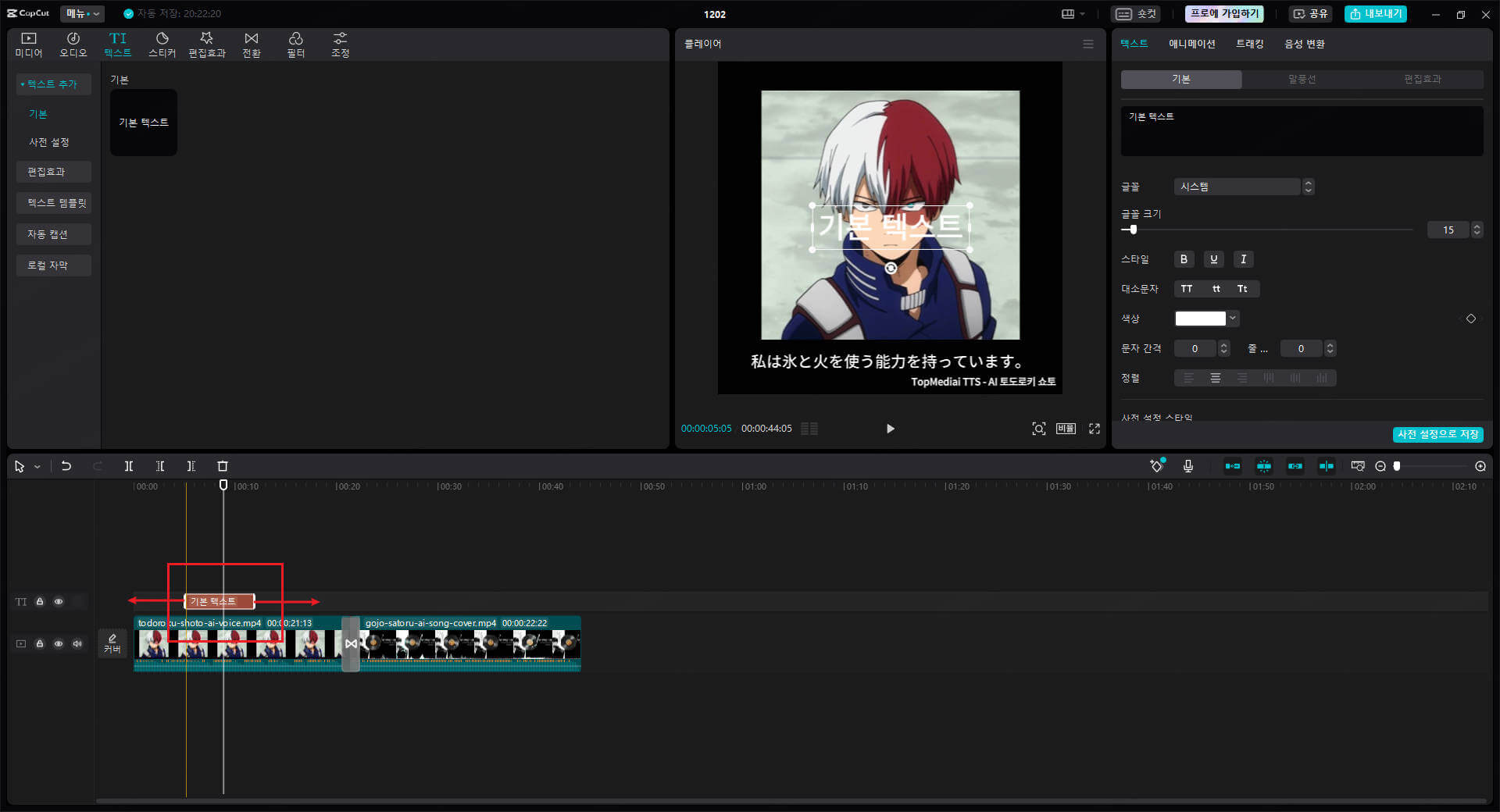Viewport: 1500px width, 812px height.
Task: Toggle lock on the video track
Action: pos(40,643)
